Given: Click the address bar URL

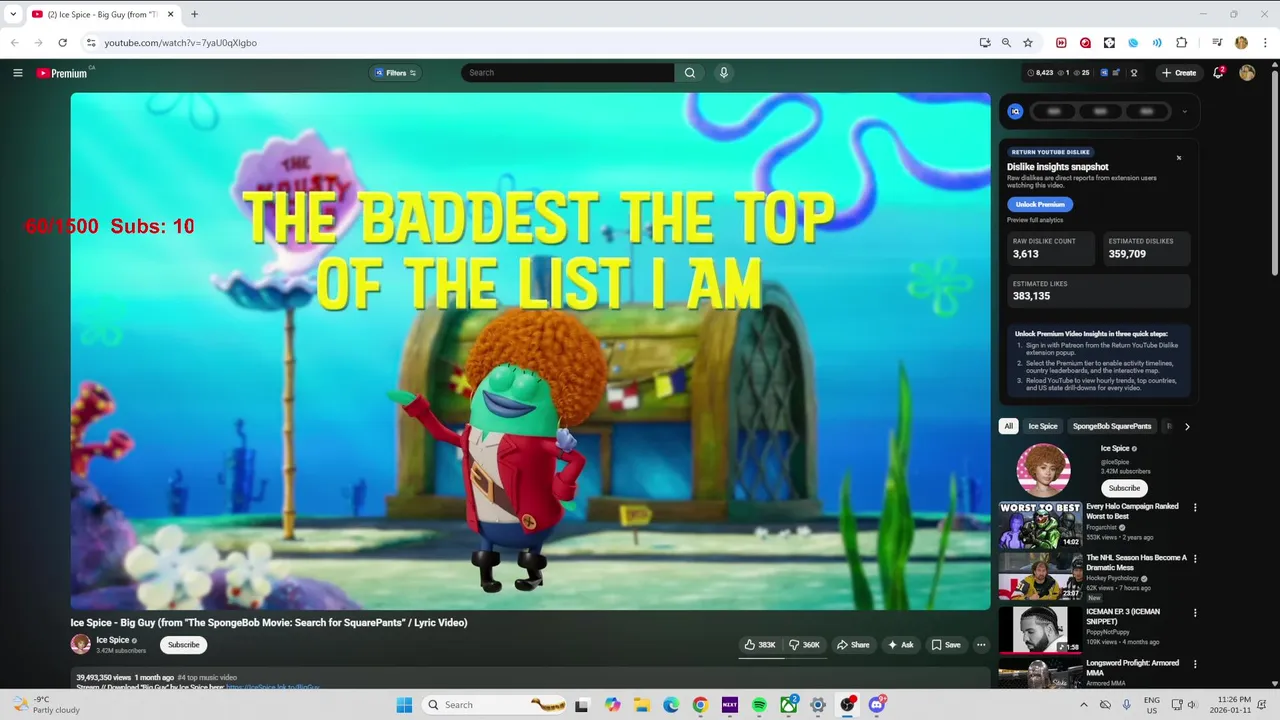Looking at the screenshot, I should 180,43.
